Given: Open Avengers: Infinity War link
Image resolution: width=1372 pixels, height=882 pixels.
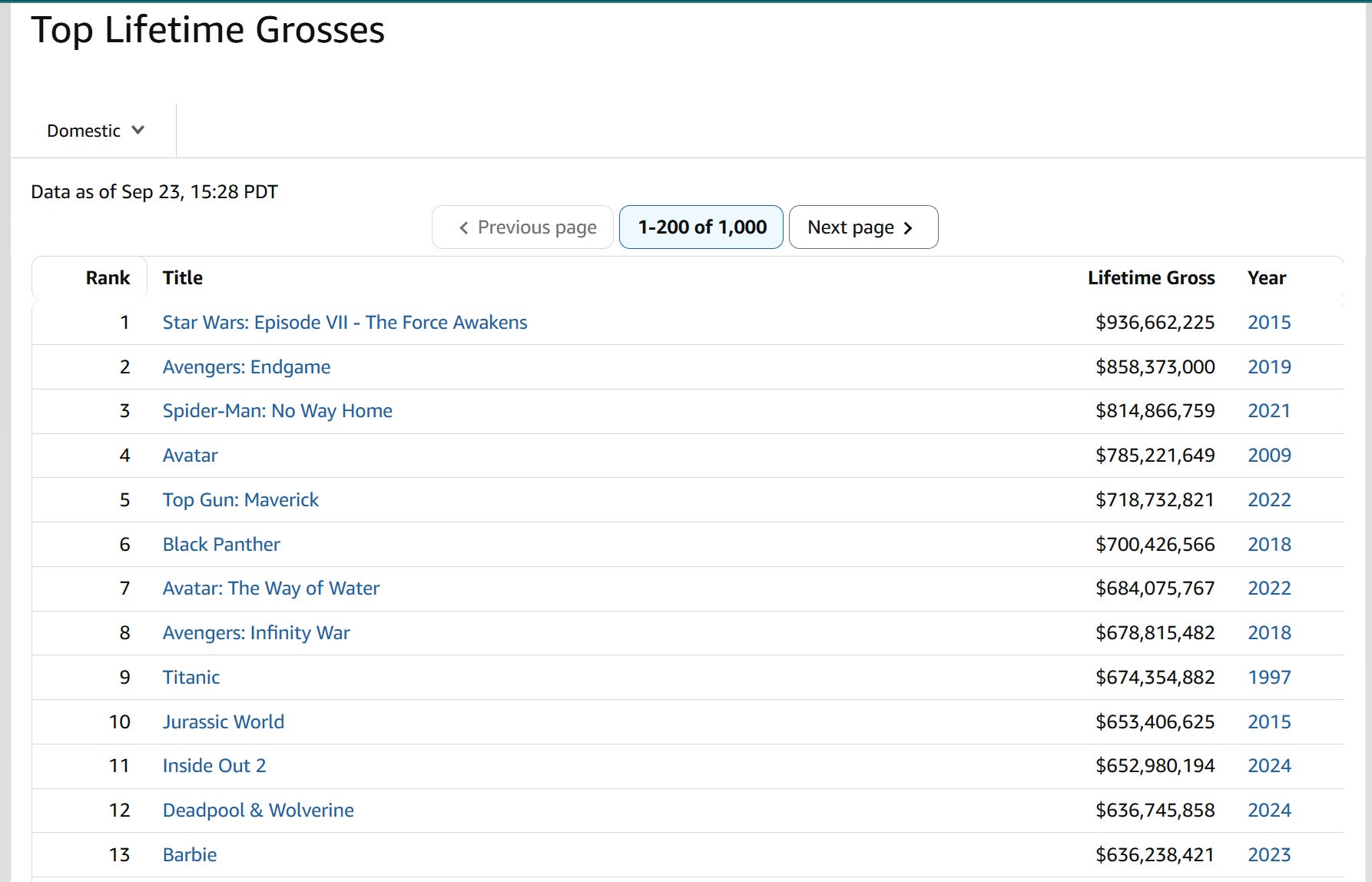Looking at the screenshot, I should (x=257, y=633).
